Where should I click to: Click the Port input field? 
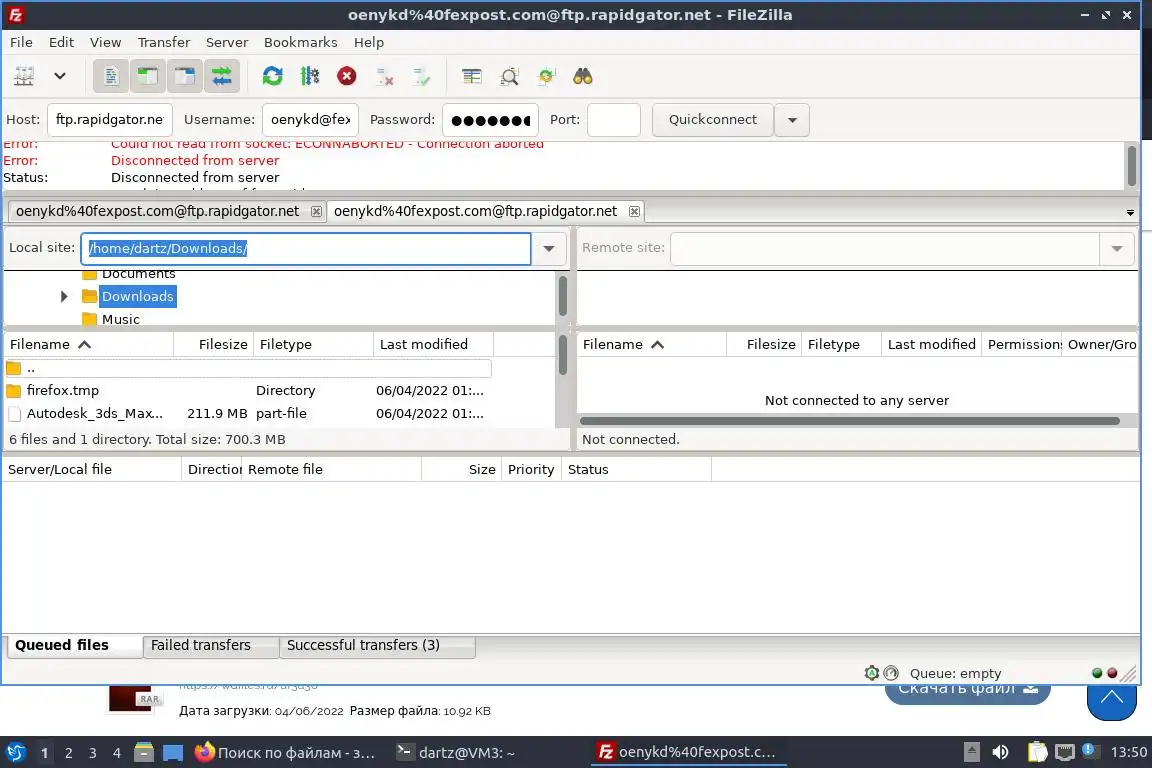[613, 119]
